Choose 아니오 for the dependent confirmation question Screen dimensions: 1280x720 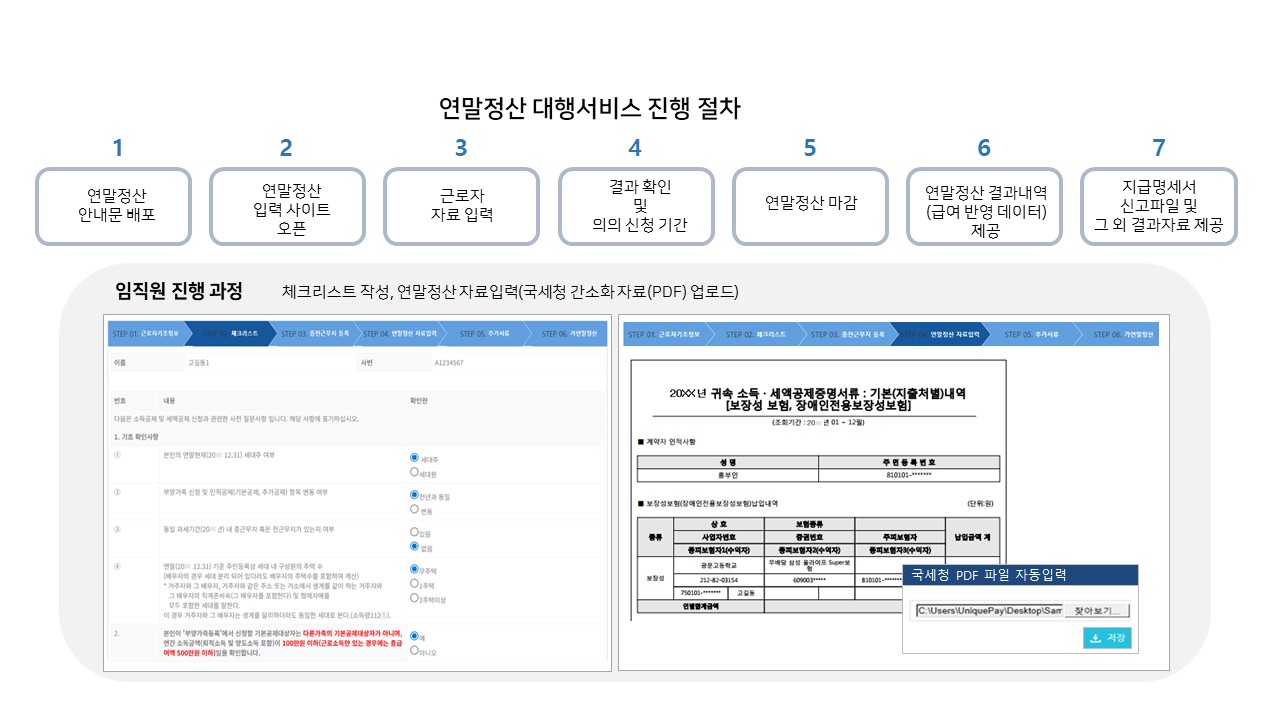pos(413,650)
